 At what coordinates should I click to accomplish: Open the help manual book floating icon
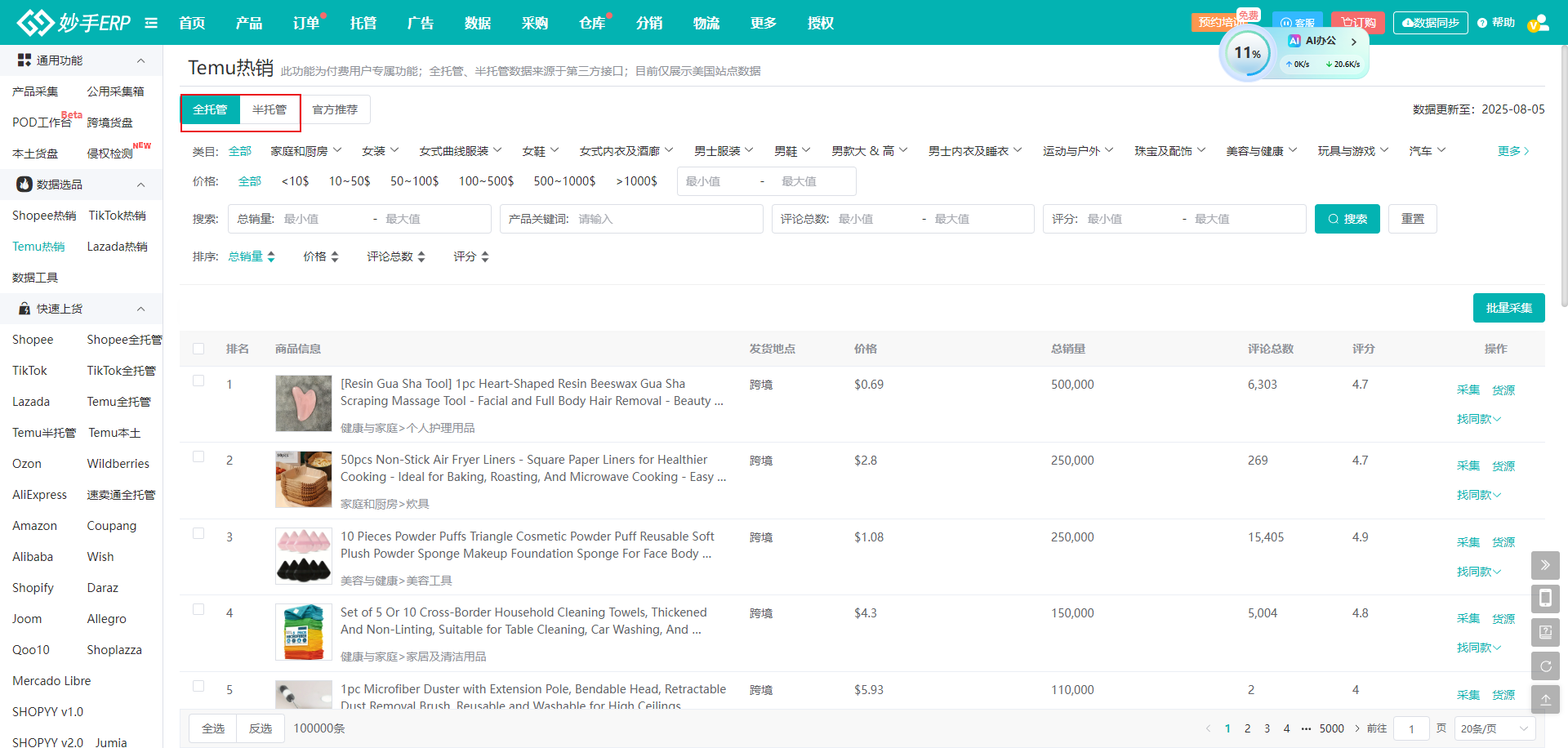coord(1545,632)
